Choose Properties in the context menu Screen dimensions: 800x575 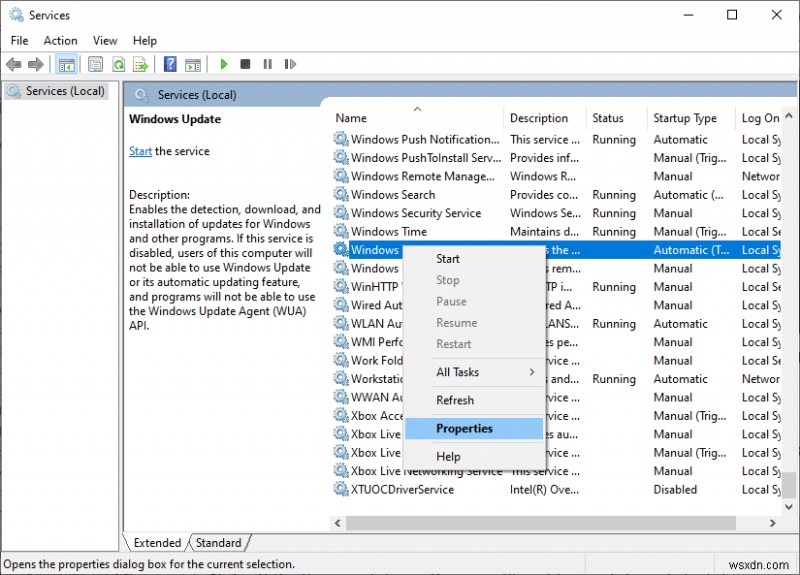pyautogui.click(x=465, y=428)
